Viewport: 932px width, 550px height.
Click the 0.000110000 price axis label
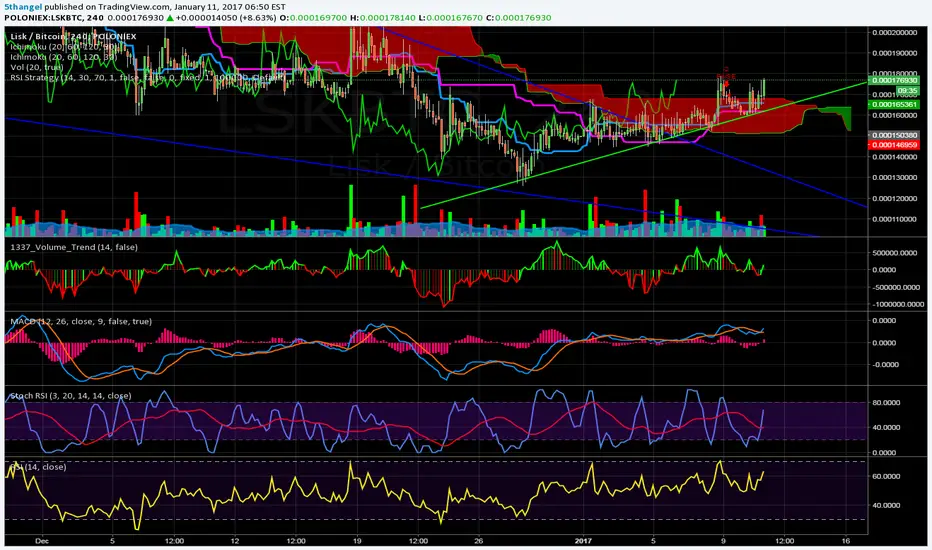895,219
